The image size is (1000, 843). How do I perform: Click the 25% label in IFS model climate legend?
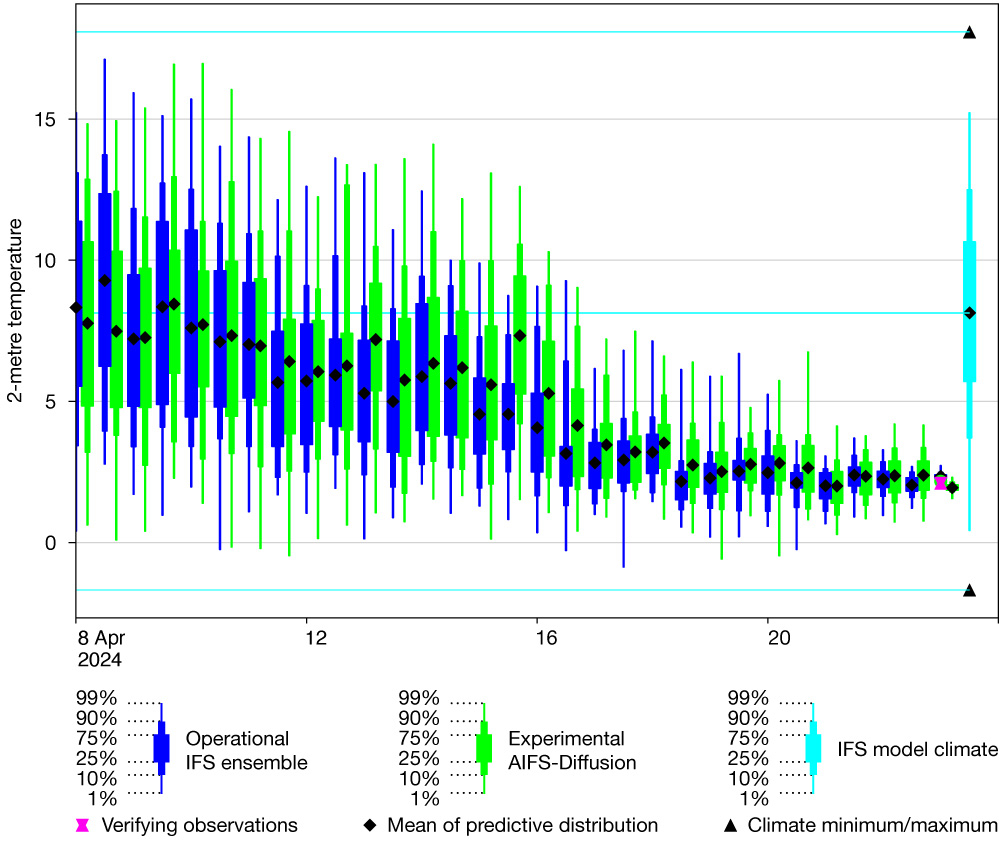pos(748,758)
